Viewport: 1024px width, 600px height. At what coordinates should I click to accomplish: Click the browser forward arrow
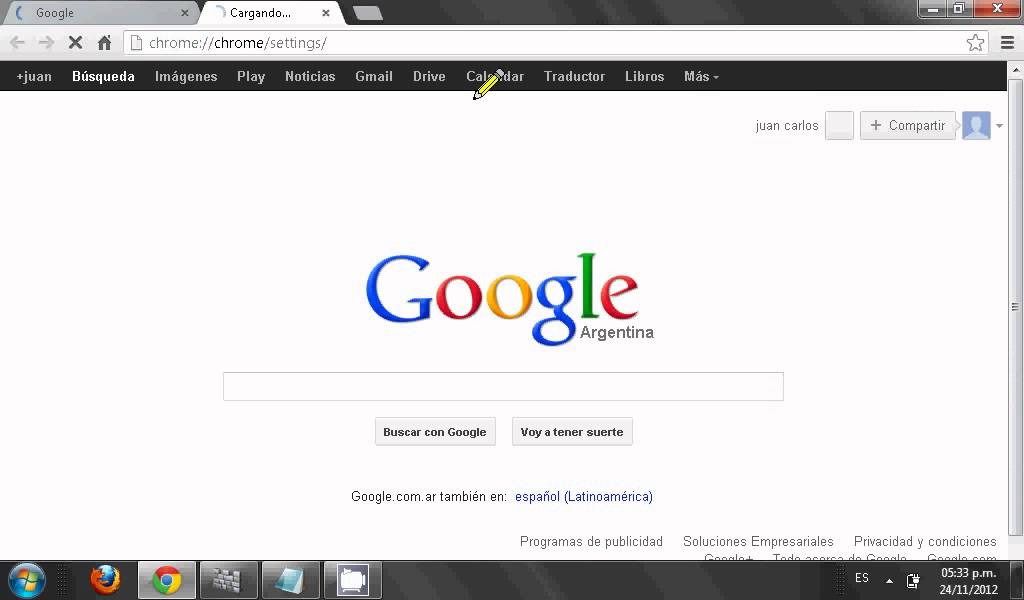pos(46,43)
